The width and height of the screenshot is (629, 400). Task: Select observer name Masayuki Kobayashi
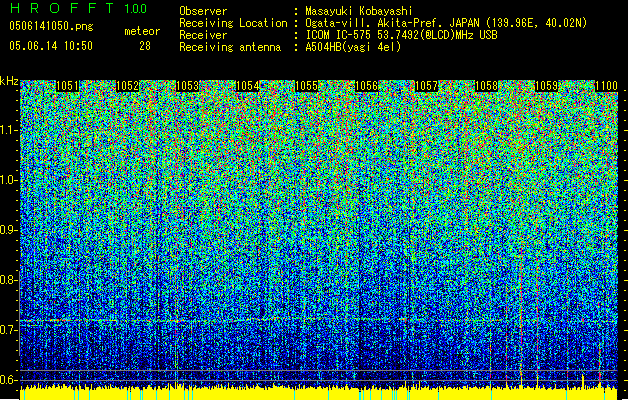coord(360,10)
